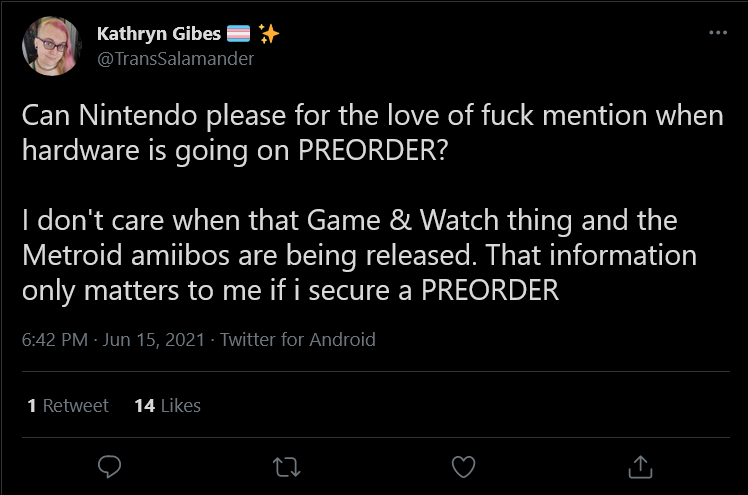Retweet using the arrows icon
This screenshot has height=495, width=748.
point(286,467)
